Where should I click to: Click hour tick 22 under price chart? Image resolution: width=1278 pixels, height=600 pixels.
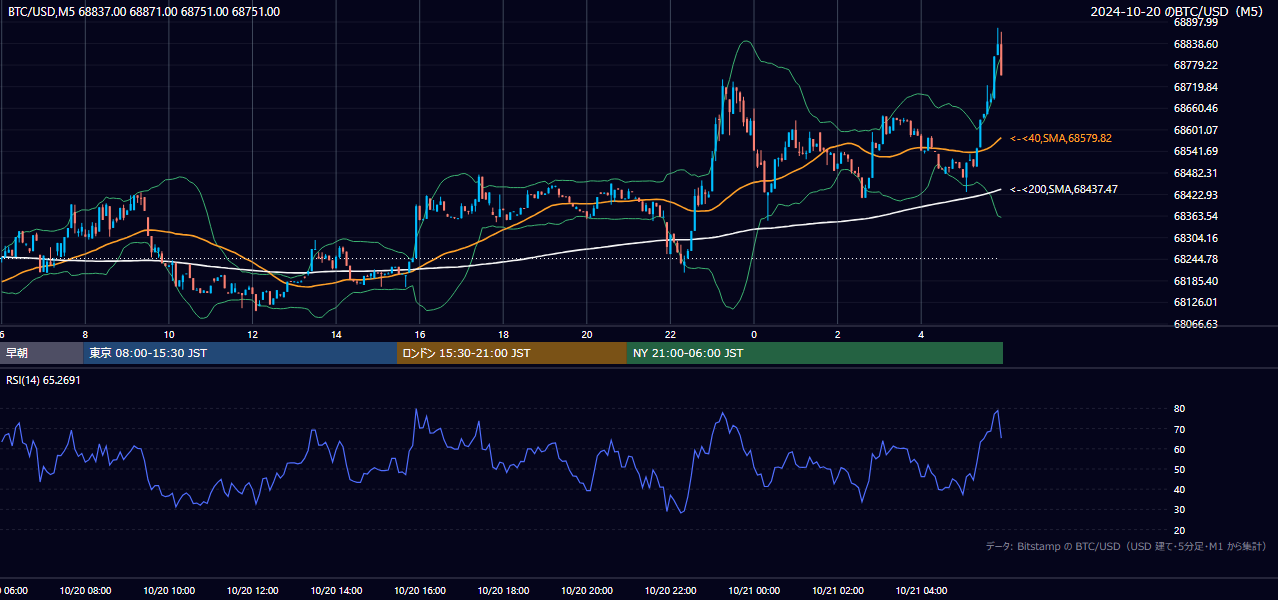pos(670,334)
